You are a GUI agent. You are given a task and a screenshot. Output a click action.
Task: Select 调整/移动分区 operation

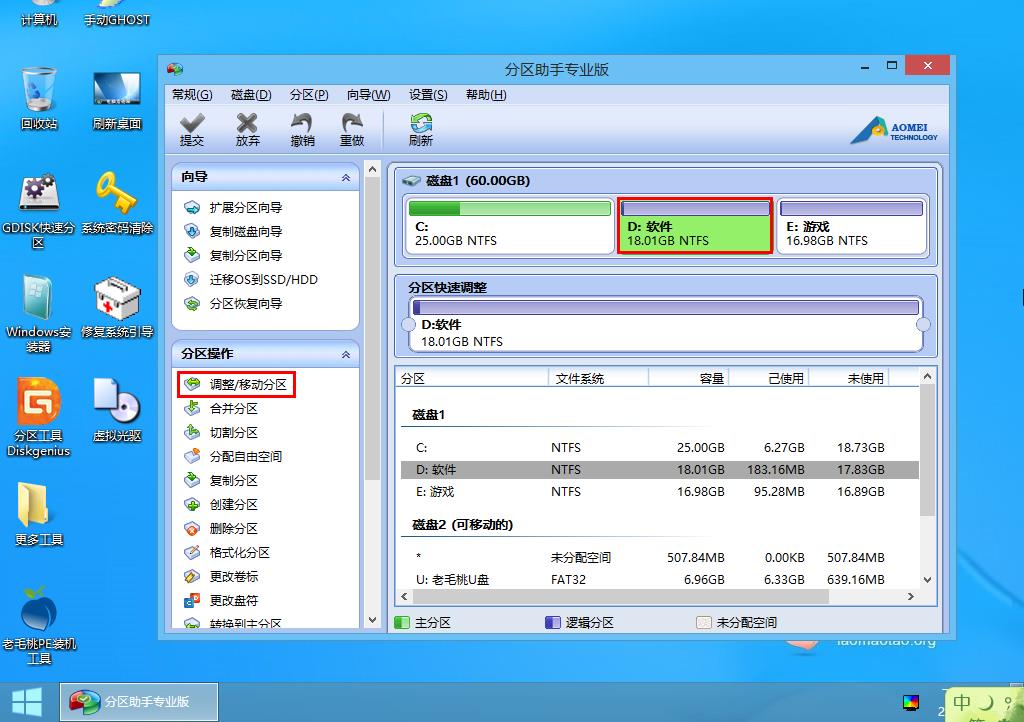click(247, 384)
